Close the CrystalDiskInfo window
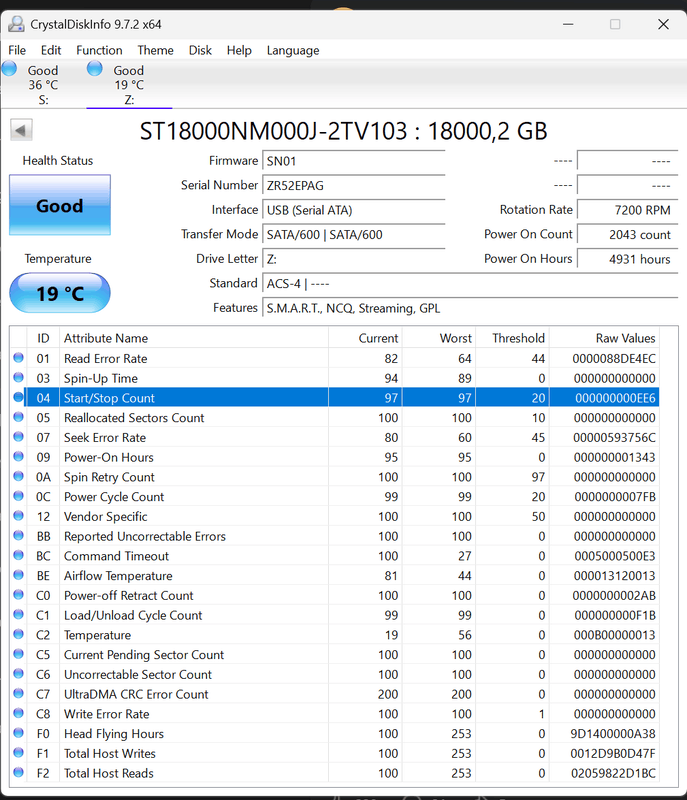Screen dimensions: 687x800 pos(663,24)
